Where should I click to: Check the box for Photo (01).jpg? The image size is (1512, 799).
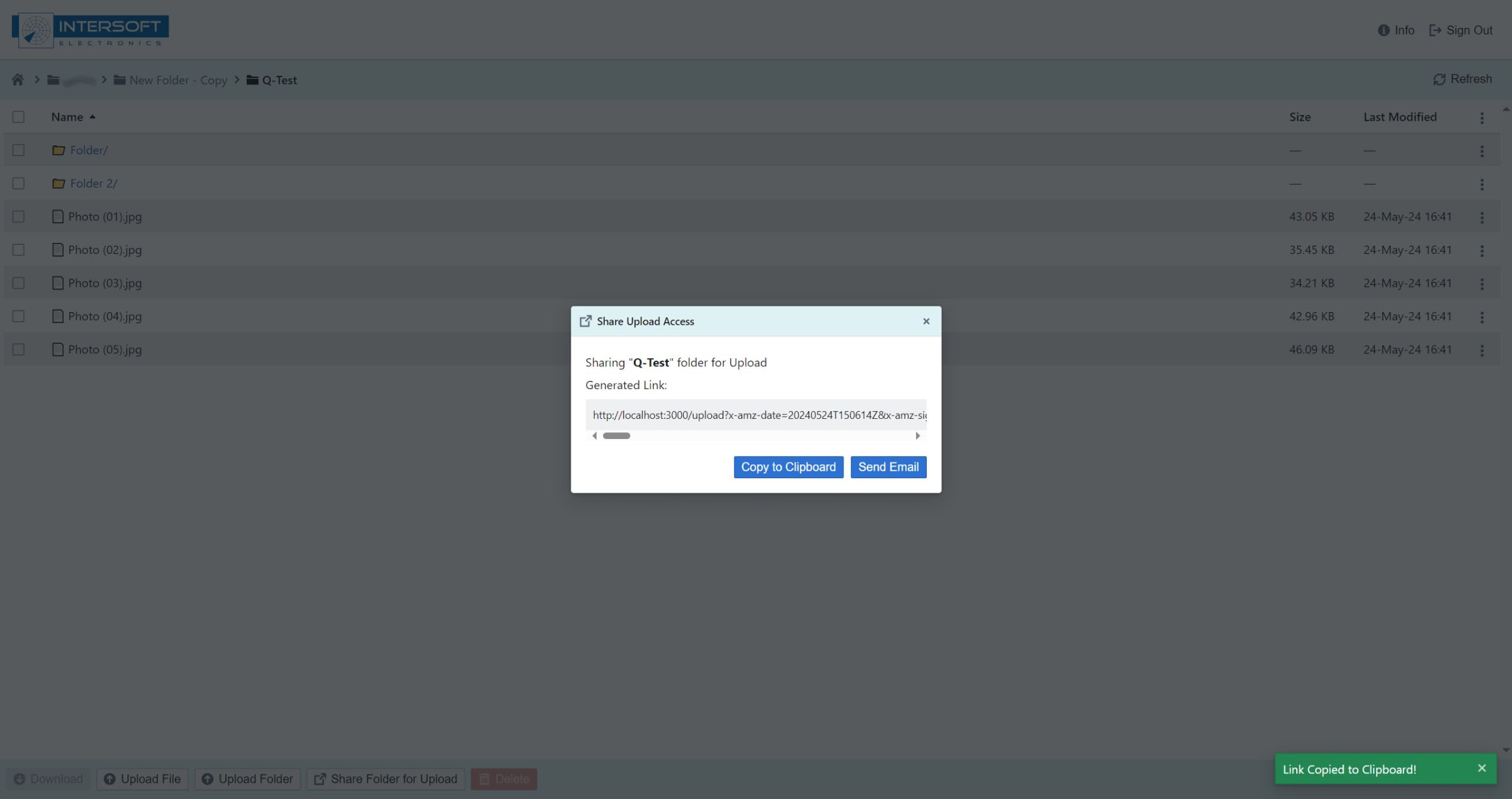coord(18,217)
